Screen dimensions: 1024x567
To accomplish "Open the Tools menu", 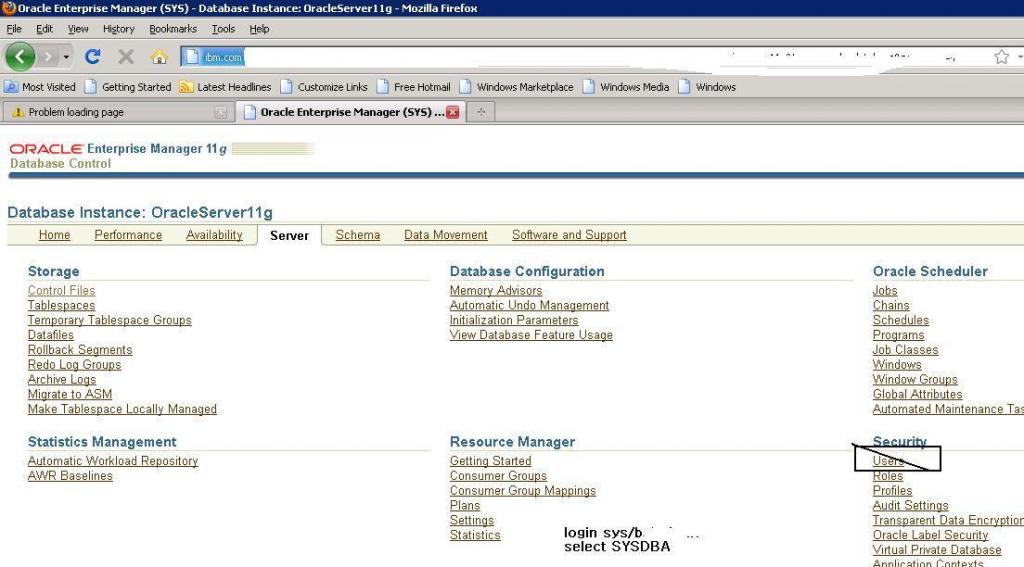I will pyautogui.click(x=223, y=29).
